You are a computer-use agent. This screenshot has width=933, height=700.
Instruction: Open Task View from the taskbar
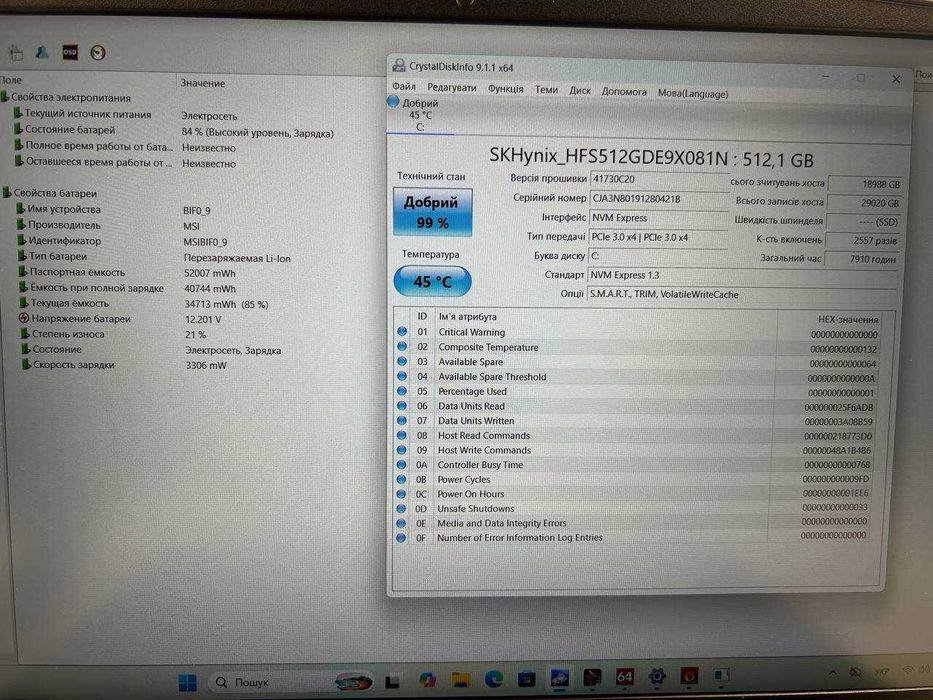pyautogui.click(x=392, y=682)
